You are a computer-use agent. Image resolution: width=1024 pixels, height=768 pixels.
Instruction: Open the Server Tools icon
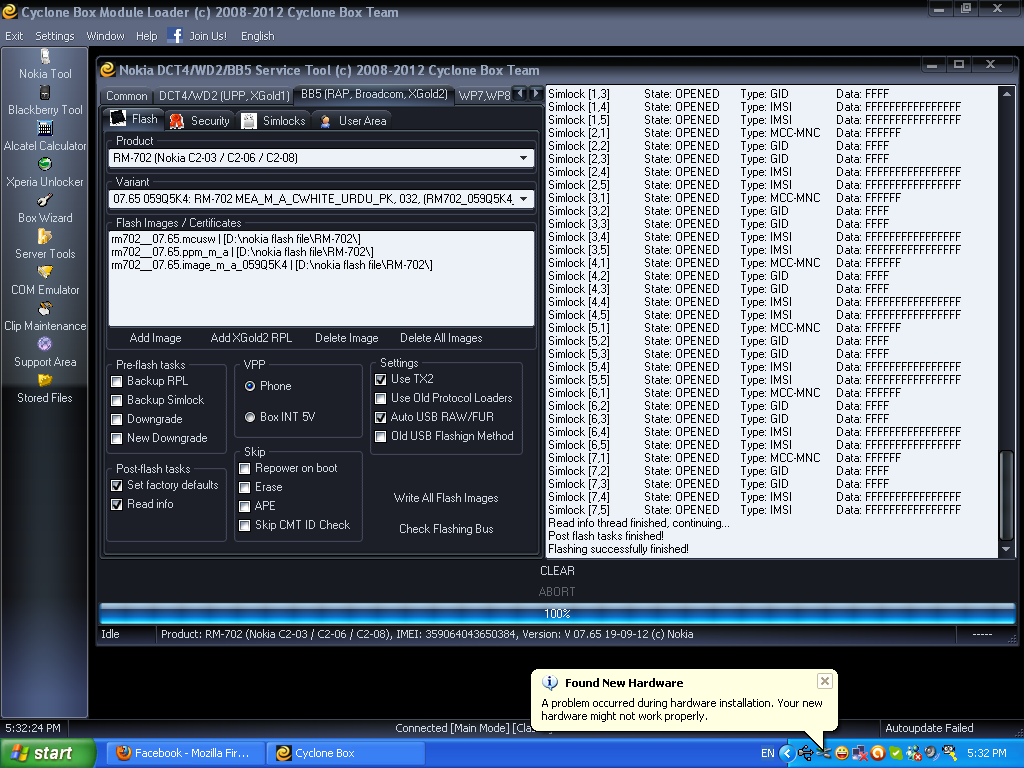pyautogui.click(x=45, y=236)
